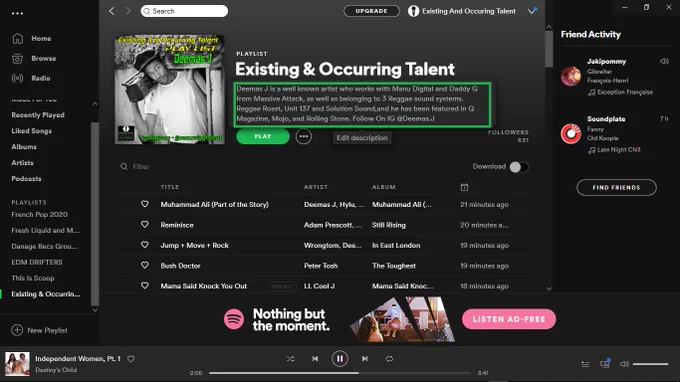Open Albums in the library

click(x=24, y=147)
